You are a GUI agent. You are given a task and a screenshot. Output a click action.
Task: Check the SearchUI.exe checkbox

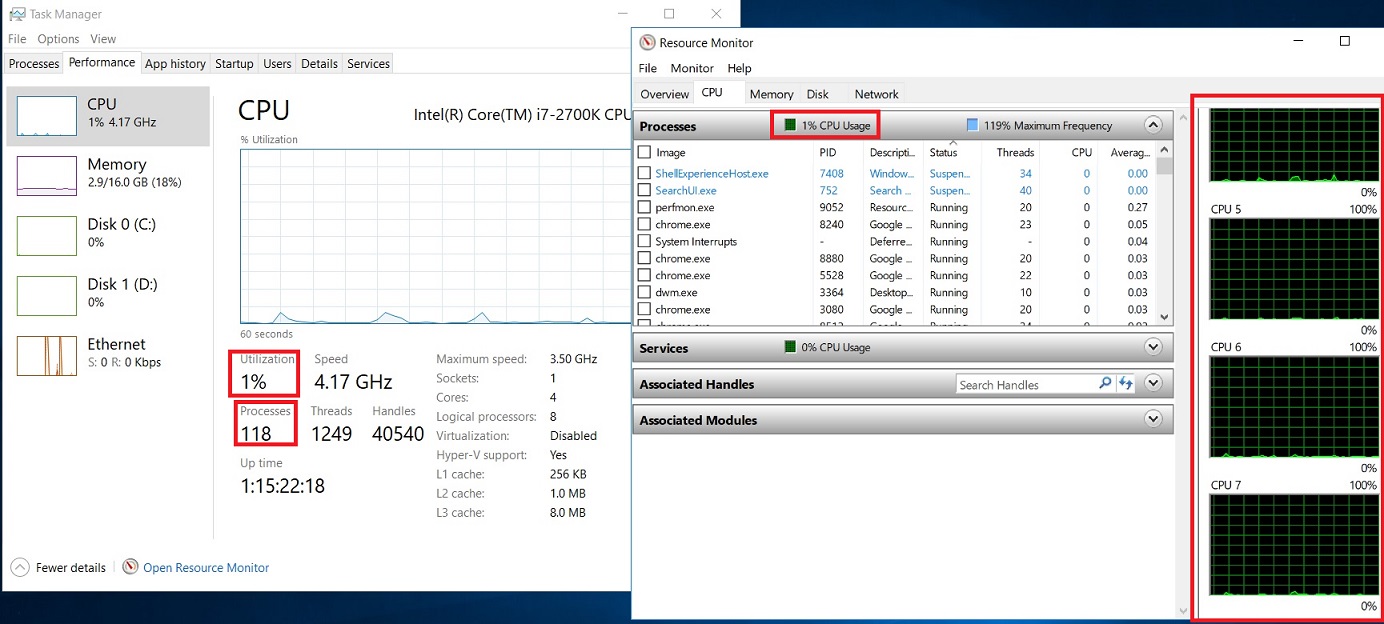(644, 191)
